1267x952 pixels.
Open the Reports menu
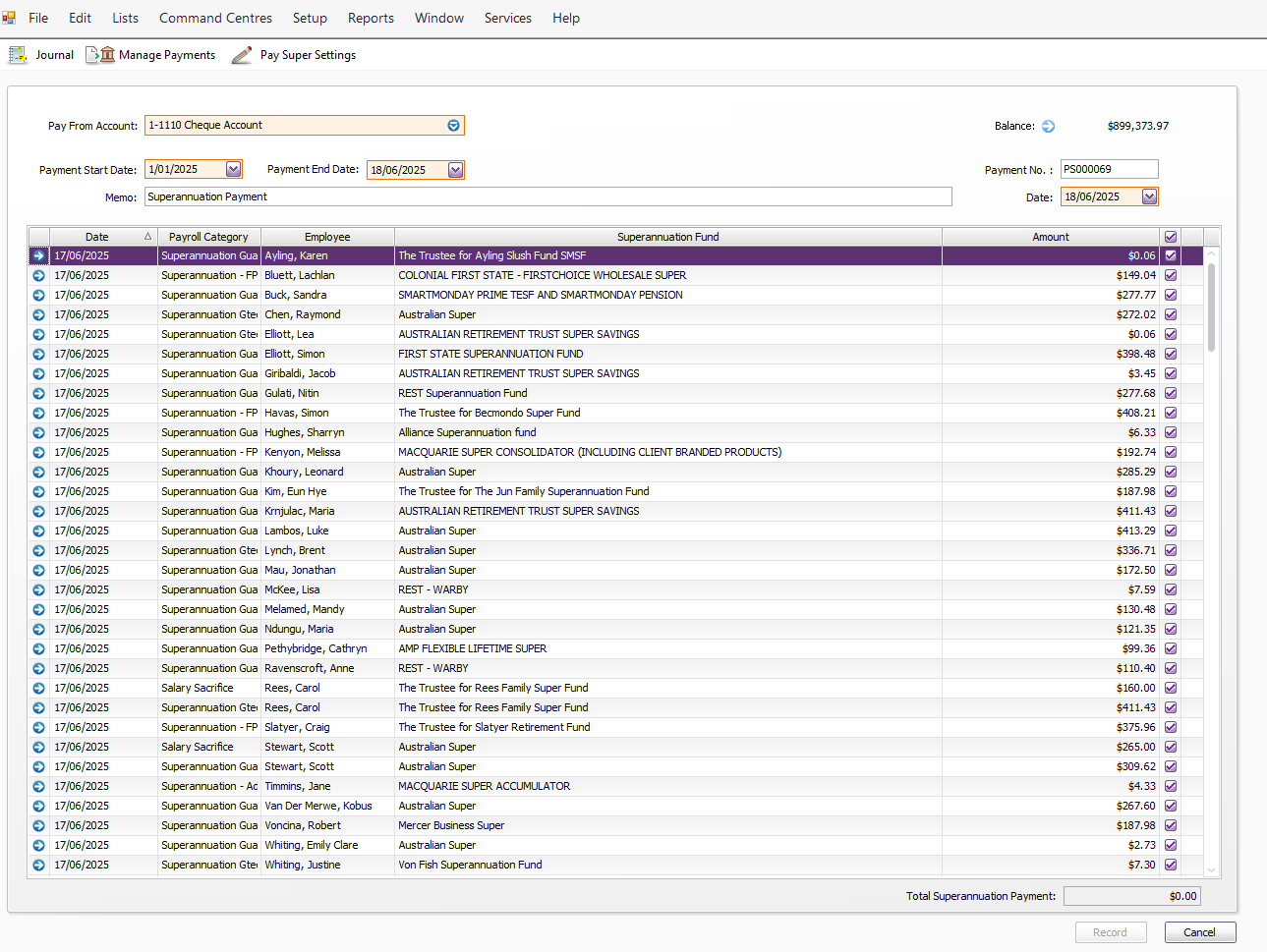pyautogui.click(x=371, y=18)
